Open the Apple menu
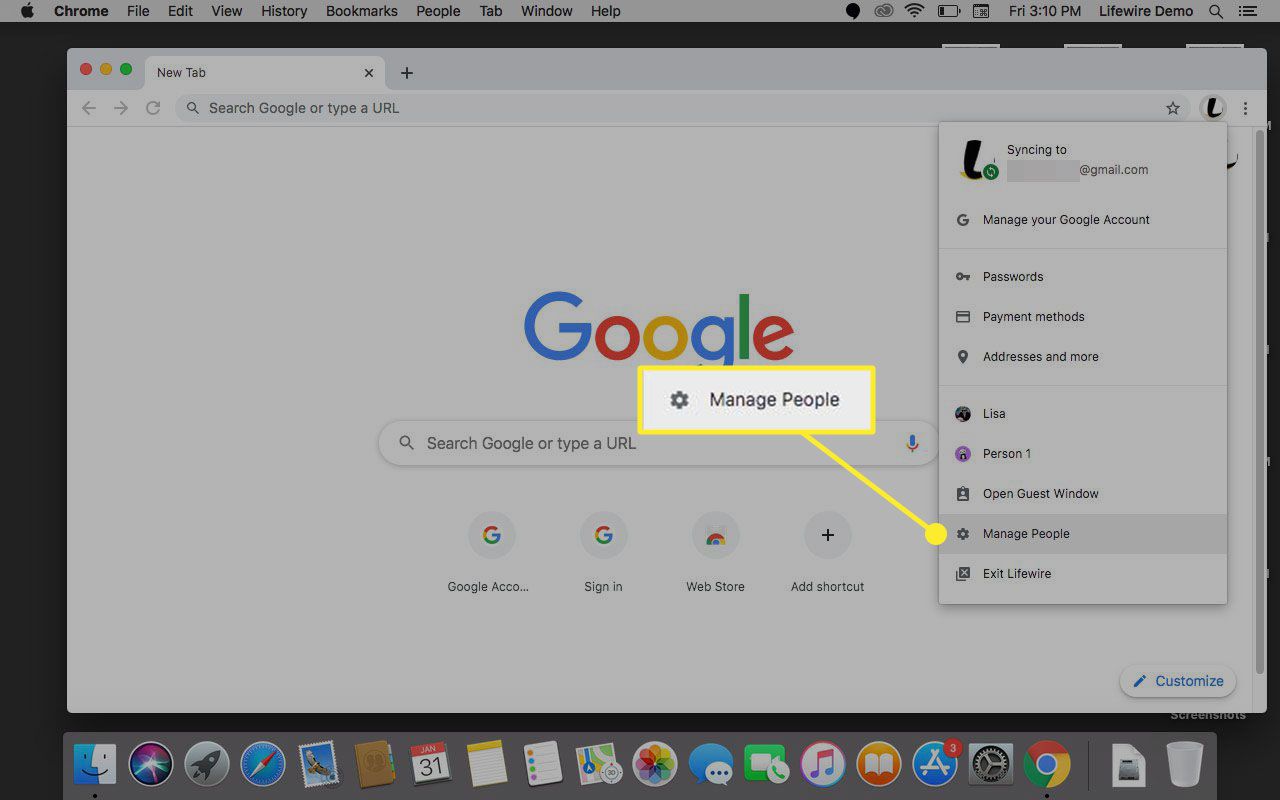The image size is (1280, 800). [x=27, y=11]
